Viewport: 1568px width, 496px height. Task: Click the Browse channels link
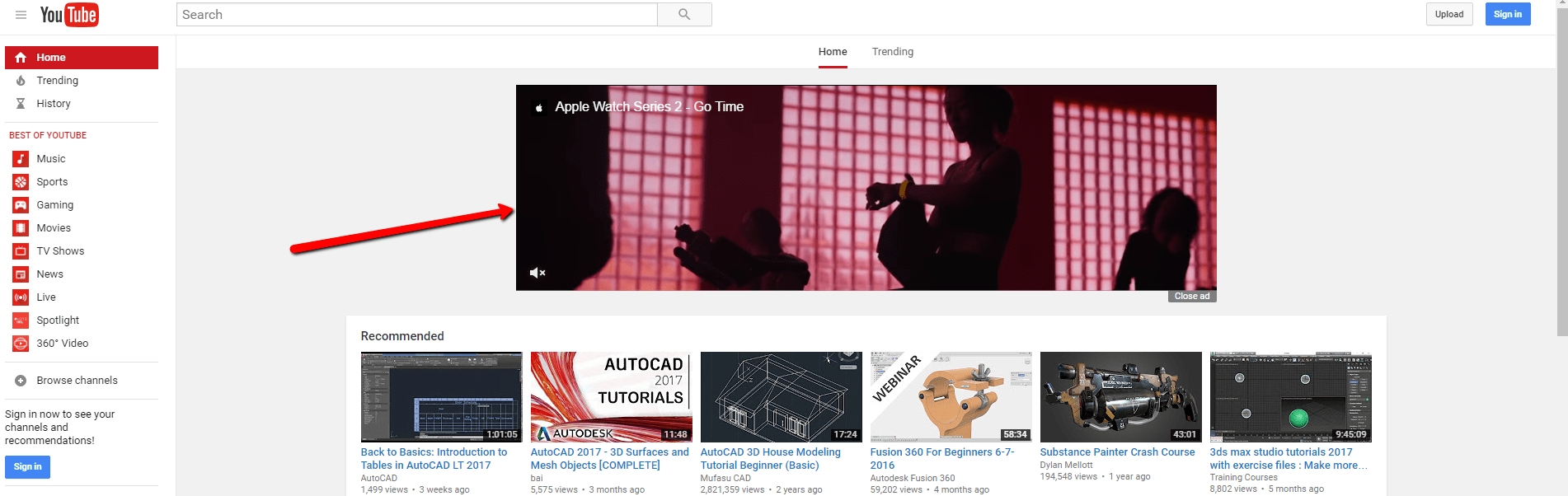click(x=77, y=381)
